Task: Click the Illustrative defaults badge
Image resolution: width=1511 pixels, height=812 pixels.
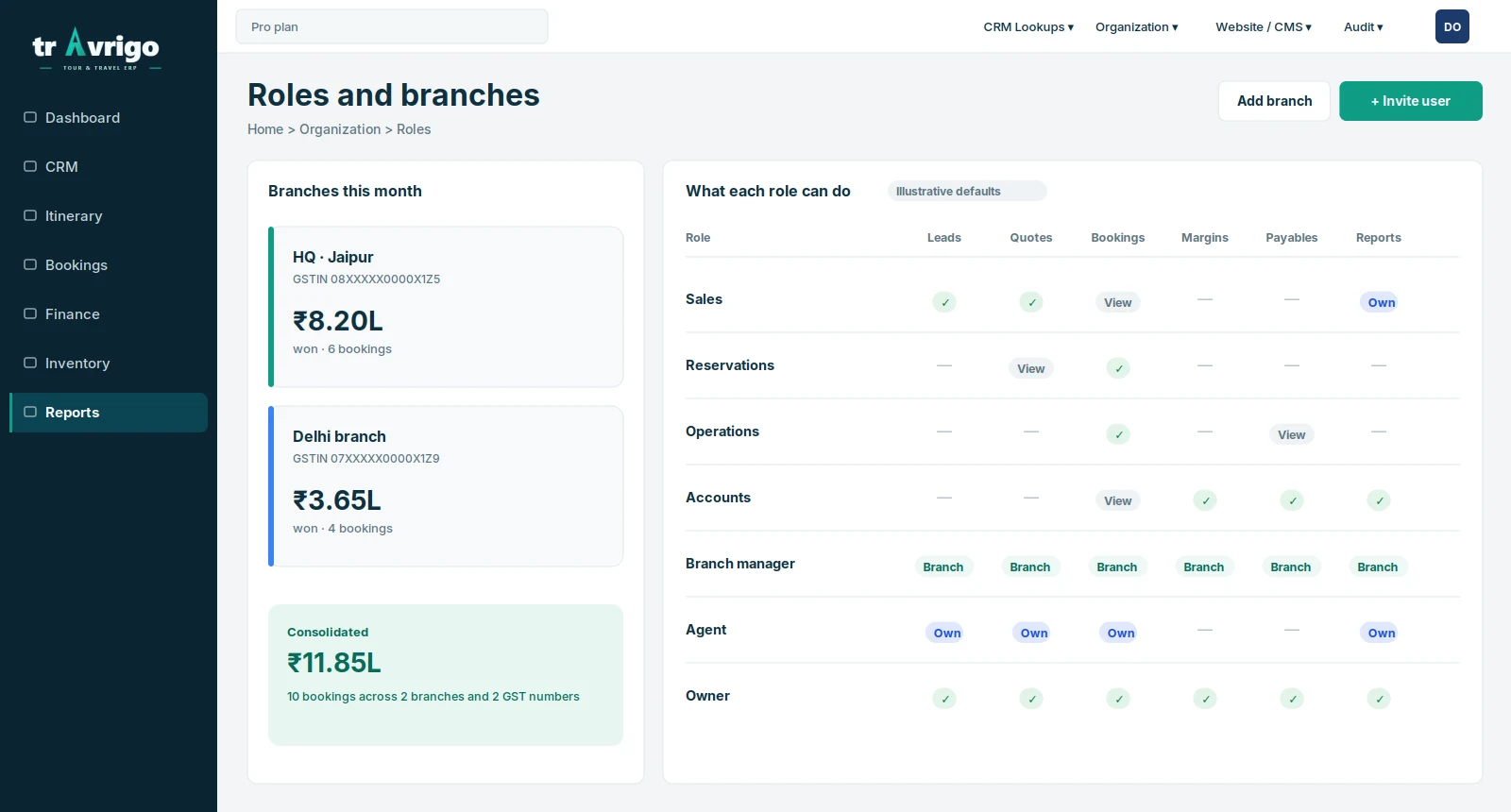Action: pos(967,191)
